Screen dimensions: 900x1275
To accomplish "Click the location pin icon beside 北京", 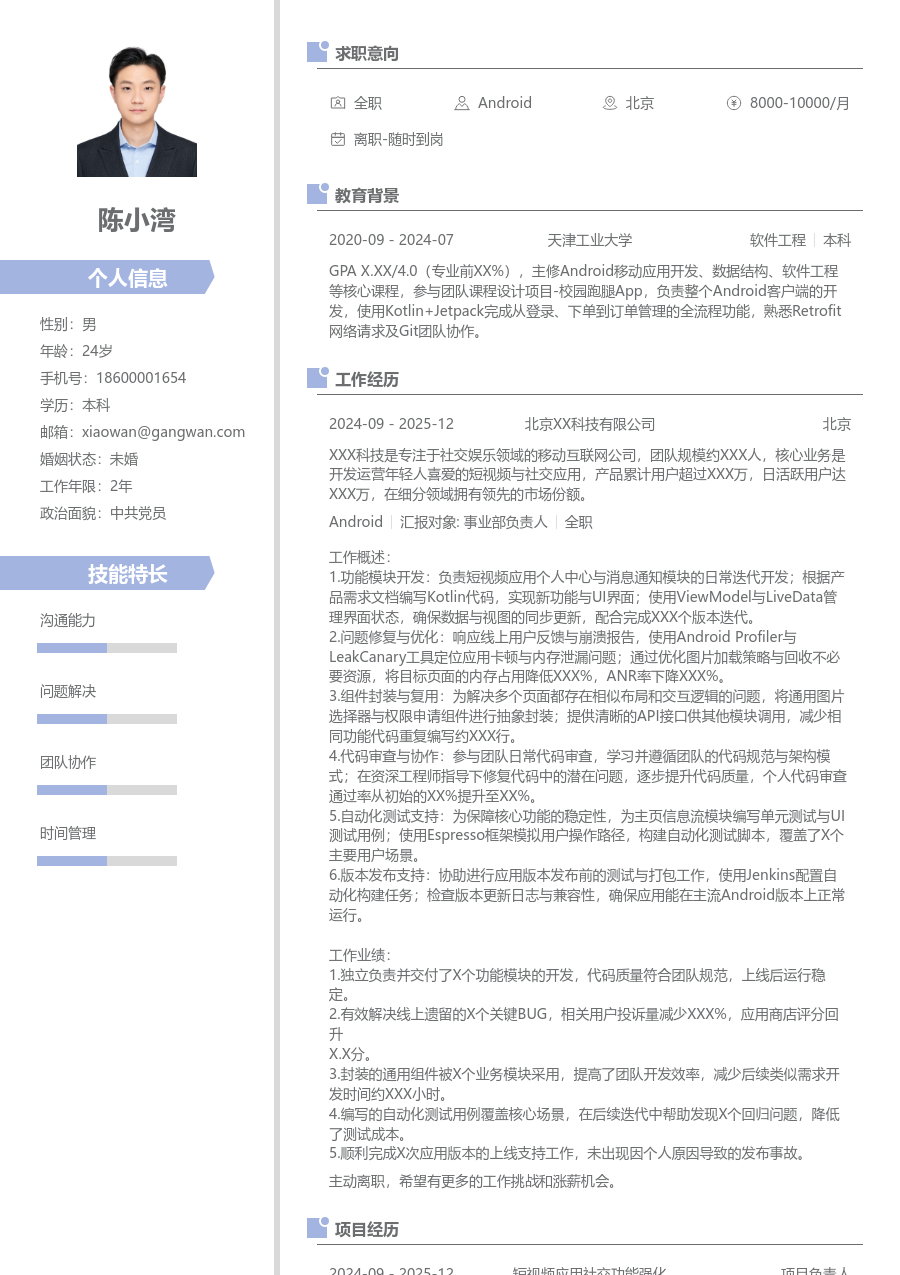I will click(x=610, y=102).
